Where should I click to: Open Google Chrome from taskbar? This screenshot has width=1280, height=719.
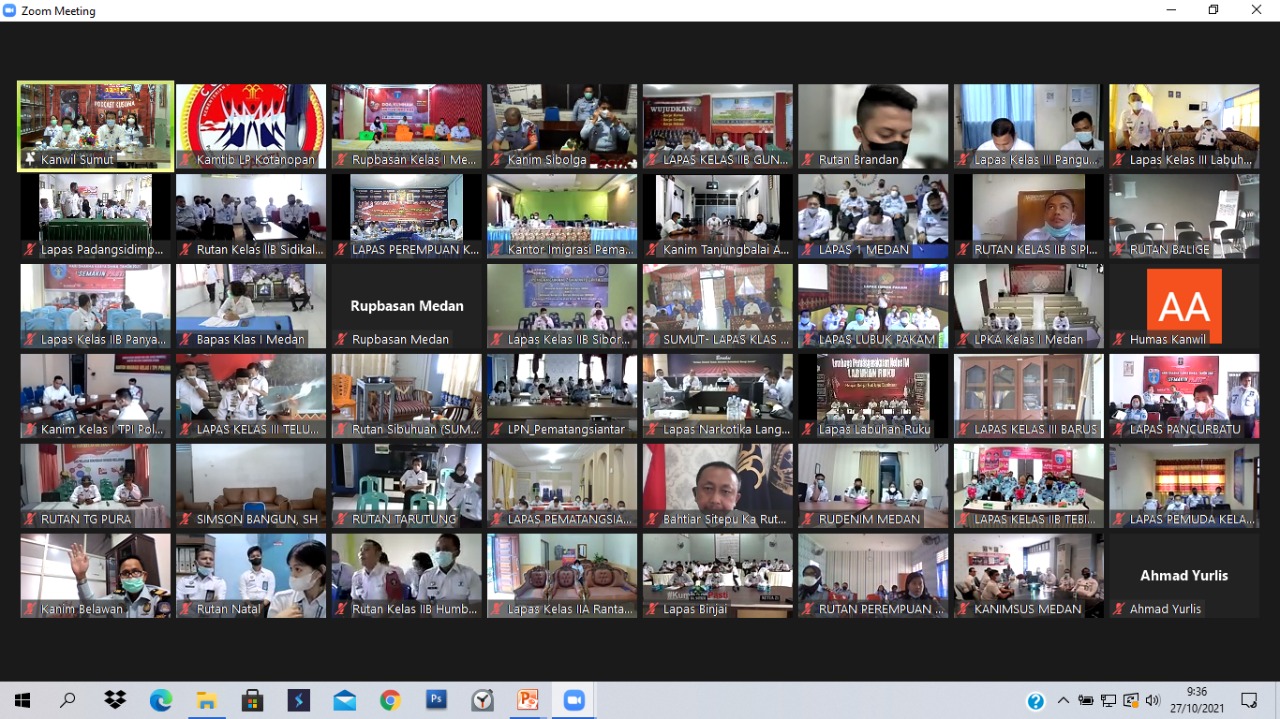pos(390,700)
